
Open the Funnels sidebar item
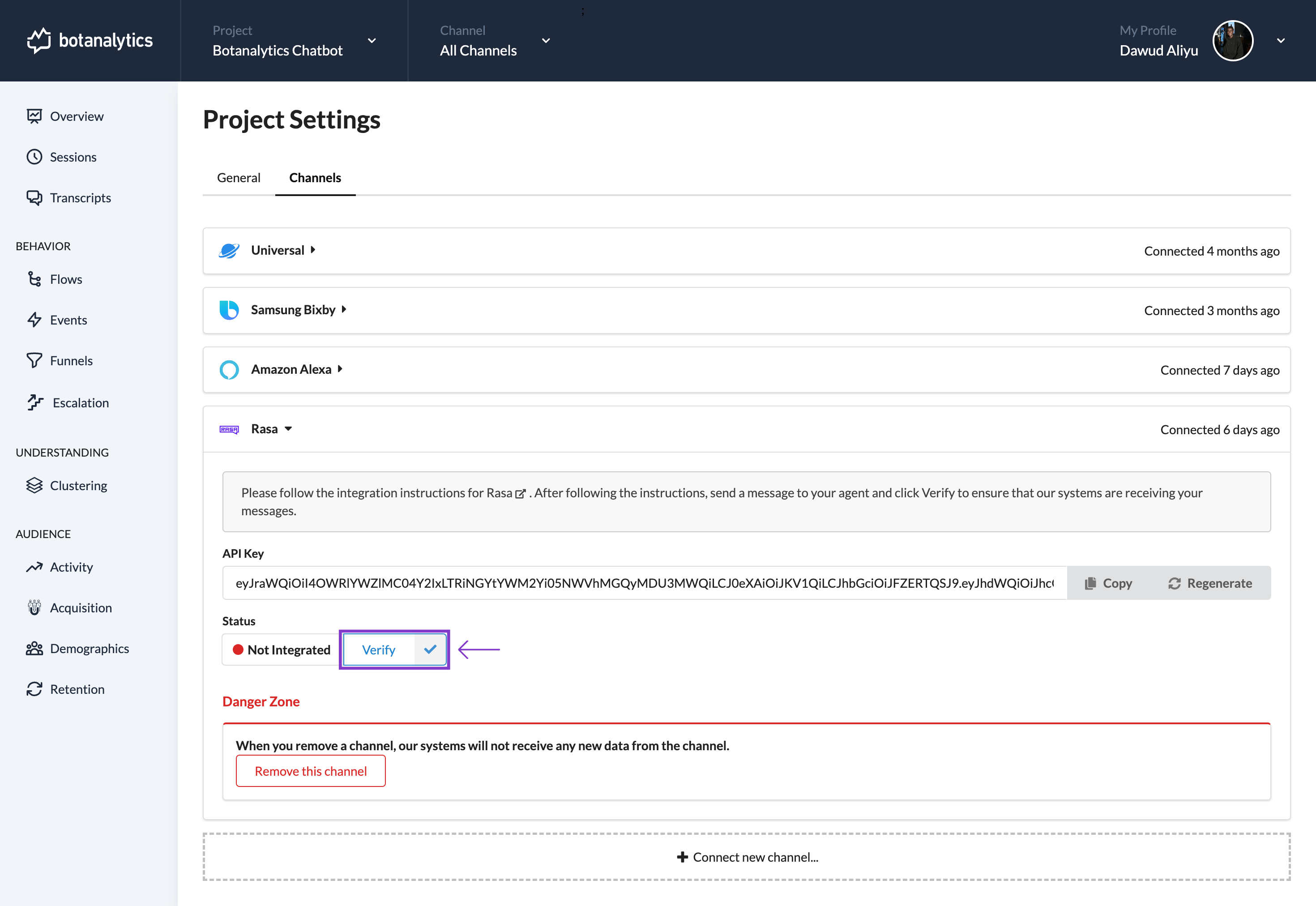71,360
